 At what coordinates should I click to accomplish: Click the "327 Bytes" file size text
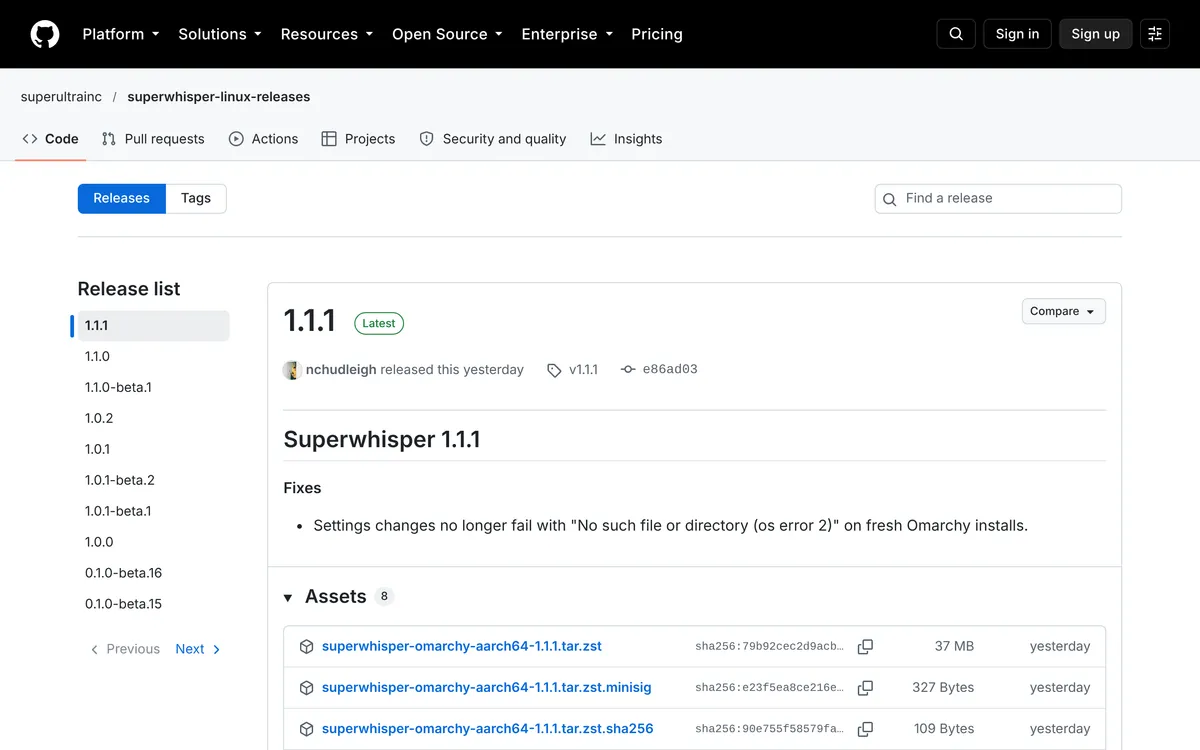pyautogui.click(x=943, y=688)
